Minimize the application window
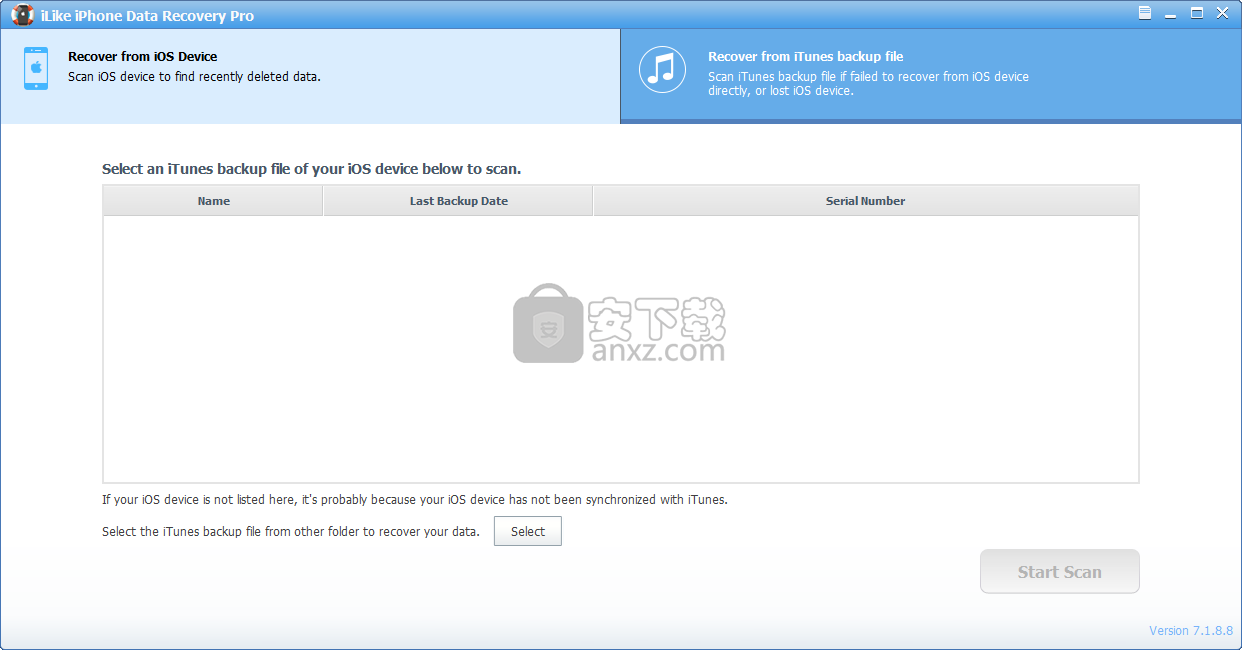This screenshot has height=650, width=1242. point(1171,13)
